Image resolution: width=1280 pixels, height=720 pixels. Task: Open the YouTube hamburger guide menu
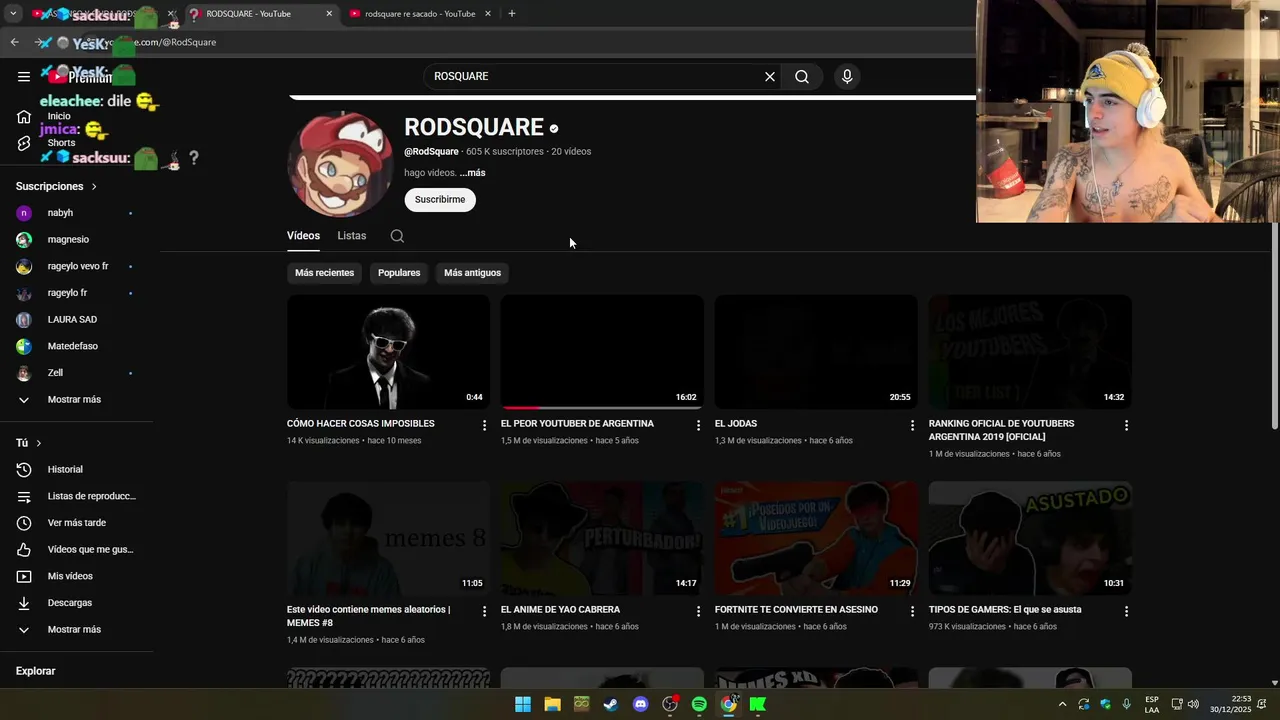pos(24,76)
